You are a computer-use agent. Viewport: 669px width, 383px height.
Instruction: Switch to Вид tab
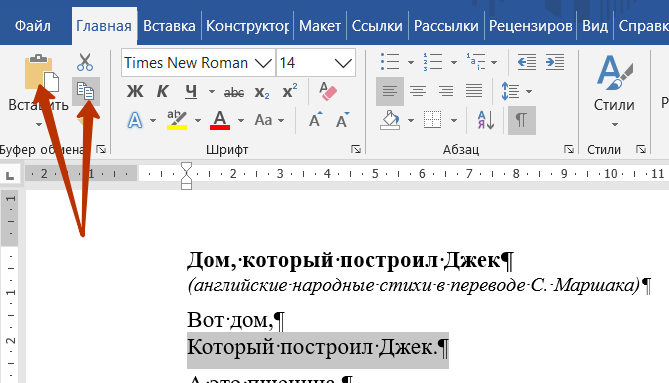[x=595, y=26]
